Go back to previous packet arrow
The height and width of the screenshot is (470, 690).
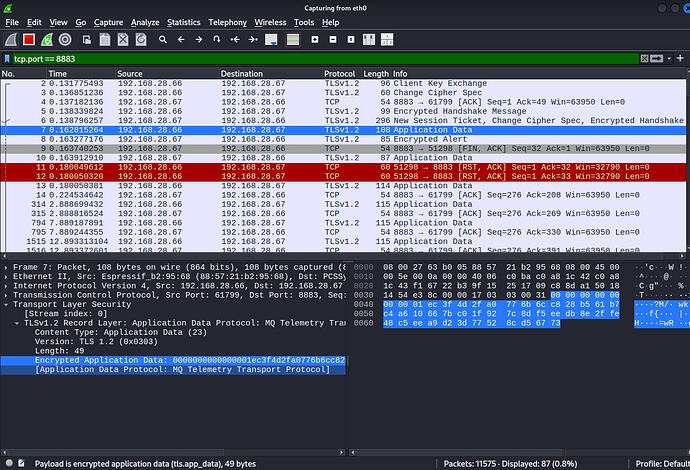181,40
